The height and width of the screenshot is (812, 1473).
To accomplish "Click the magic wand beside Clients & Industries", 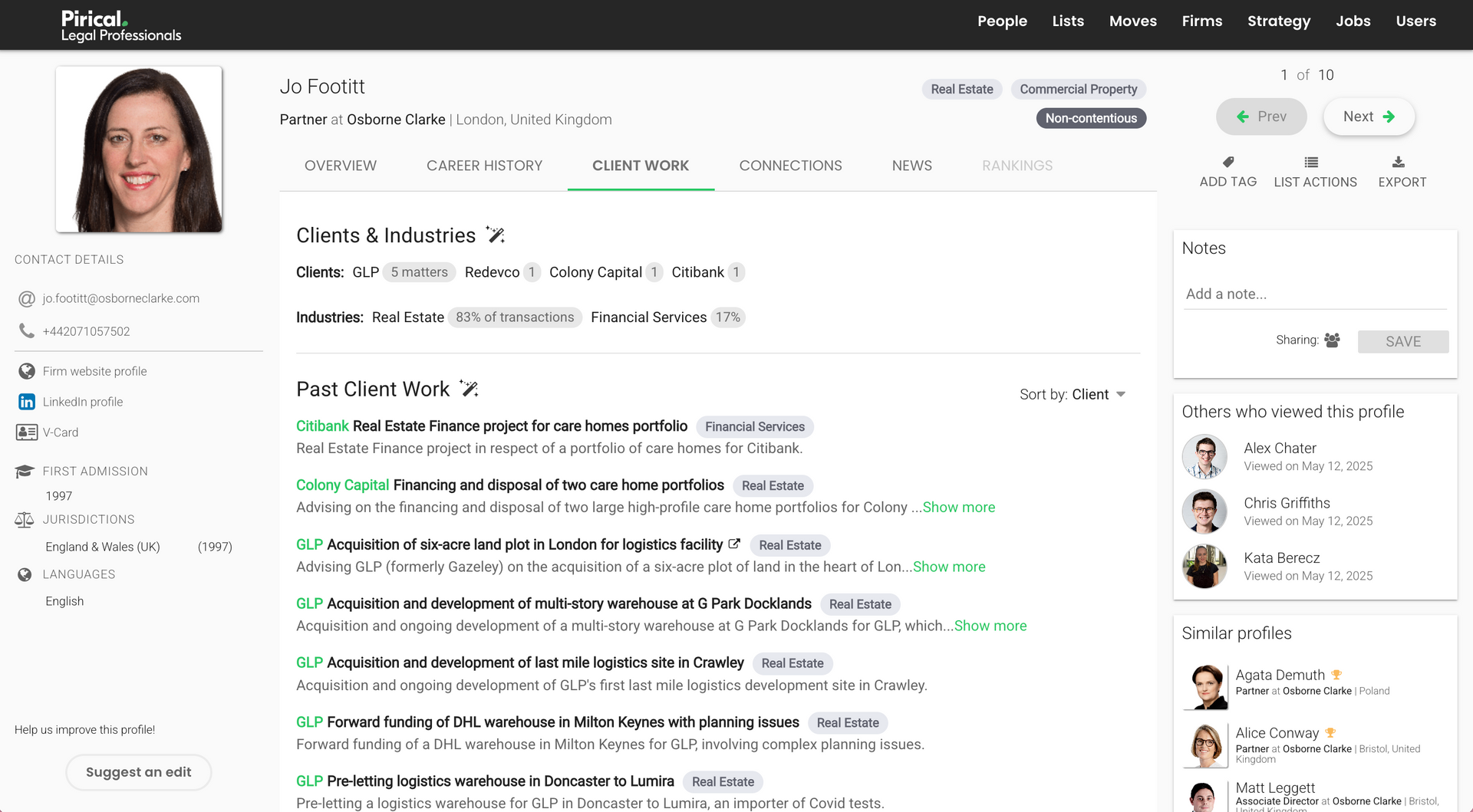I will coord(496,235).
